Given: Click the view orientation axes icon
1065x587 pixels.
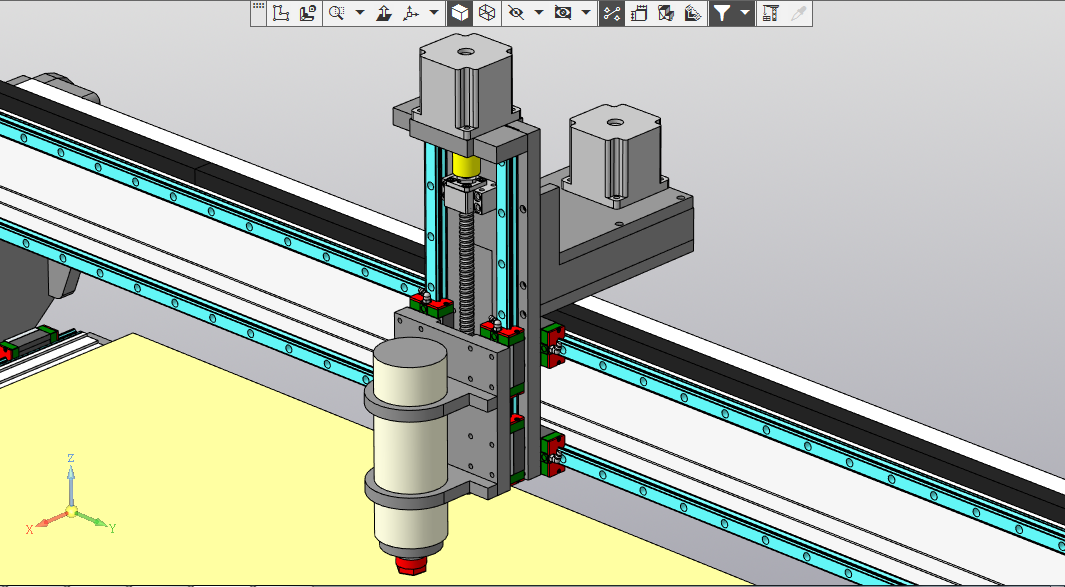Looking at the screenshot, I should click(x=411, y=13).
